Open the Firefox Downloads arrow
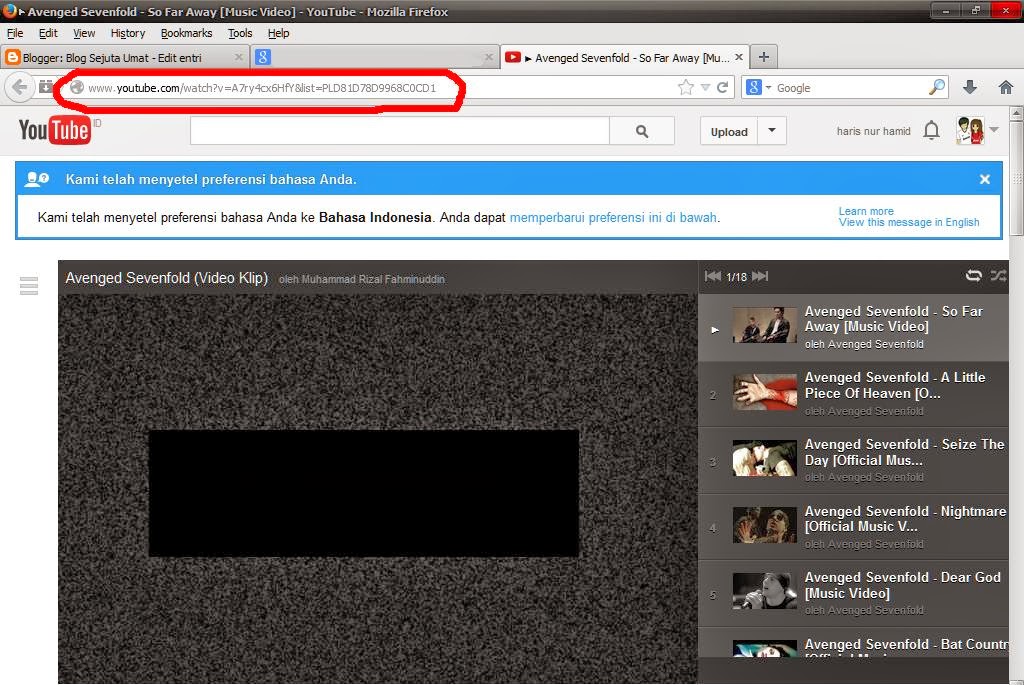This screenshot has width=1024, height=685. pyautogui.click(x=970, y=87)
